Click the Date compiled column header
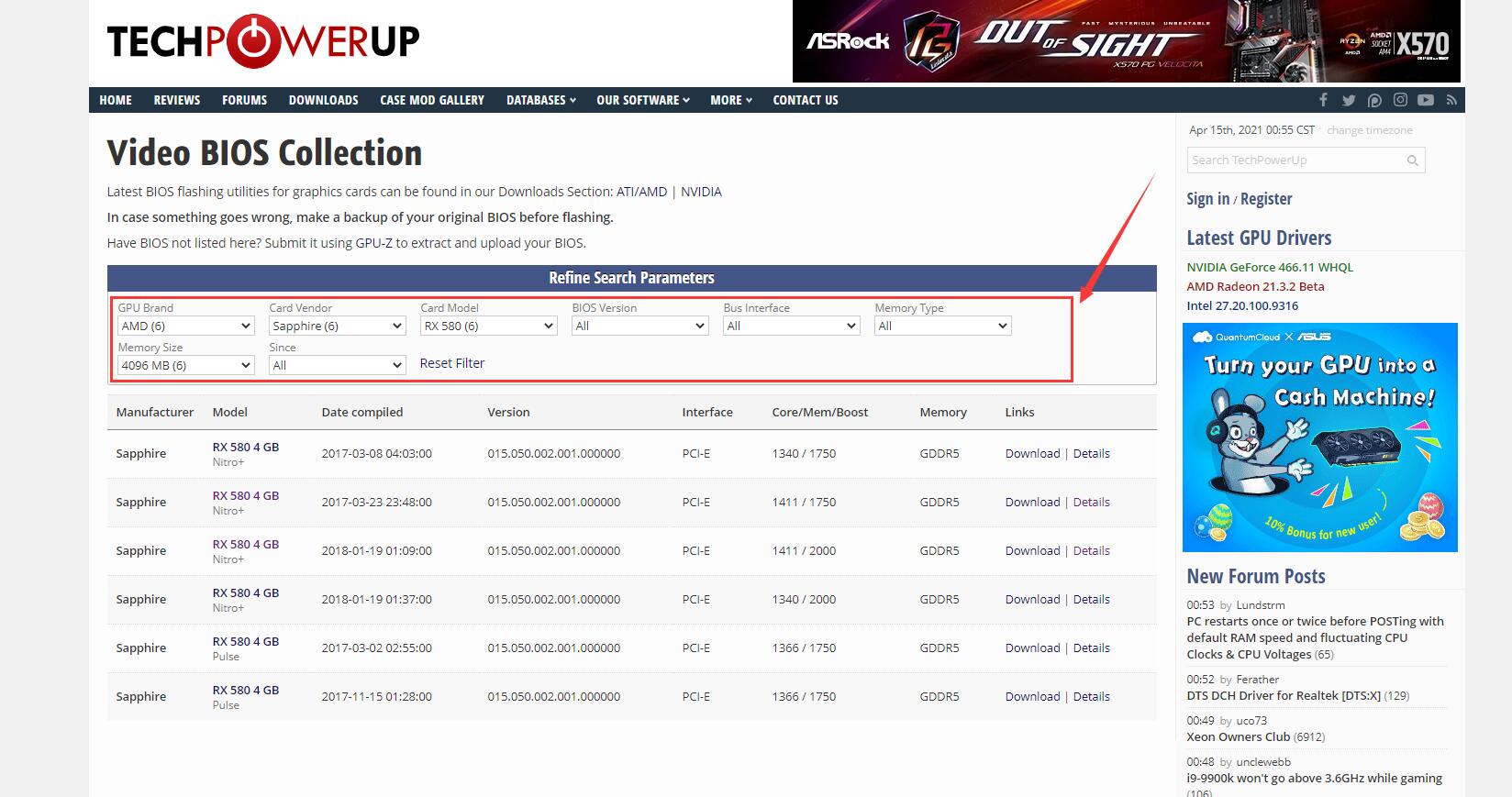 click(x=362, y=413)
